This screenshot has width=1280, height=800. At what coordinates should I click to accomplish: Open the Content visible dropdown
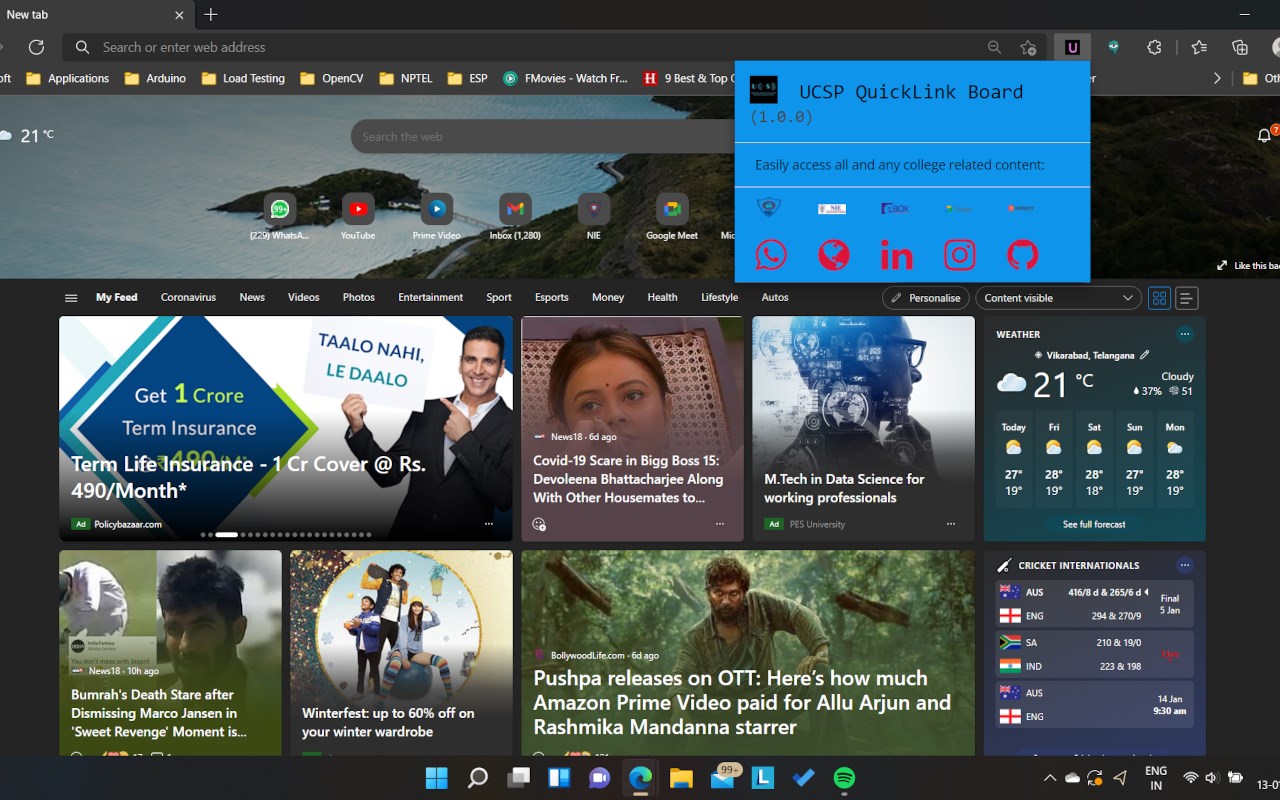click(x=1058, y=298)
